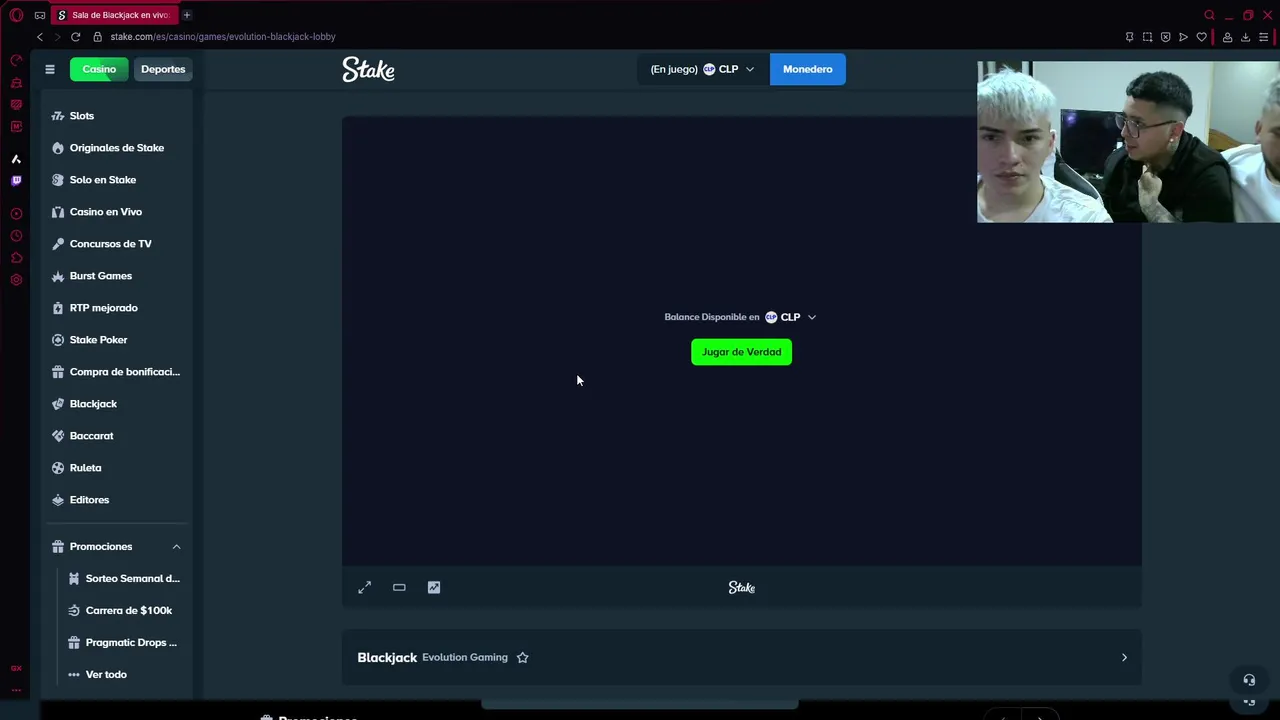The image size is (1280, 720).
Task: Open Sorteo Semanal promotion
Action: click(124, 579)
